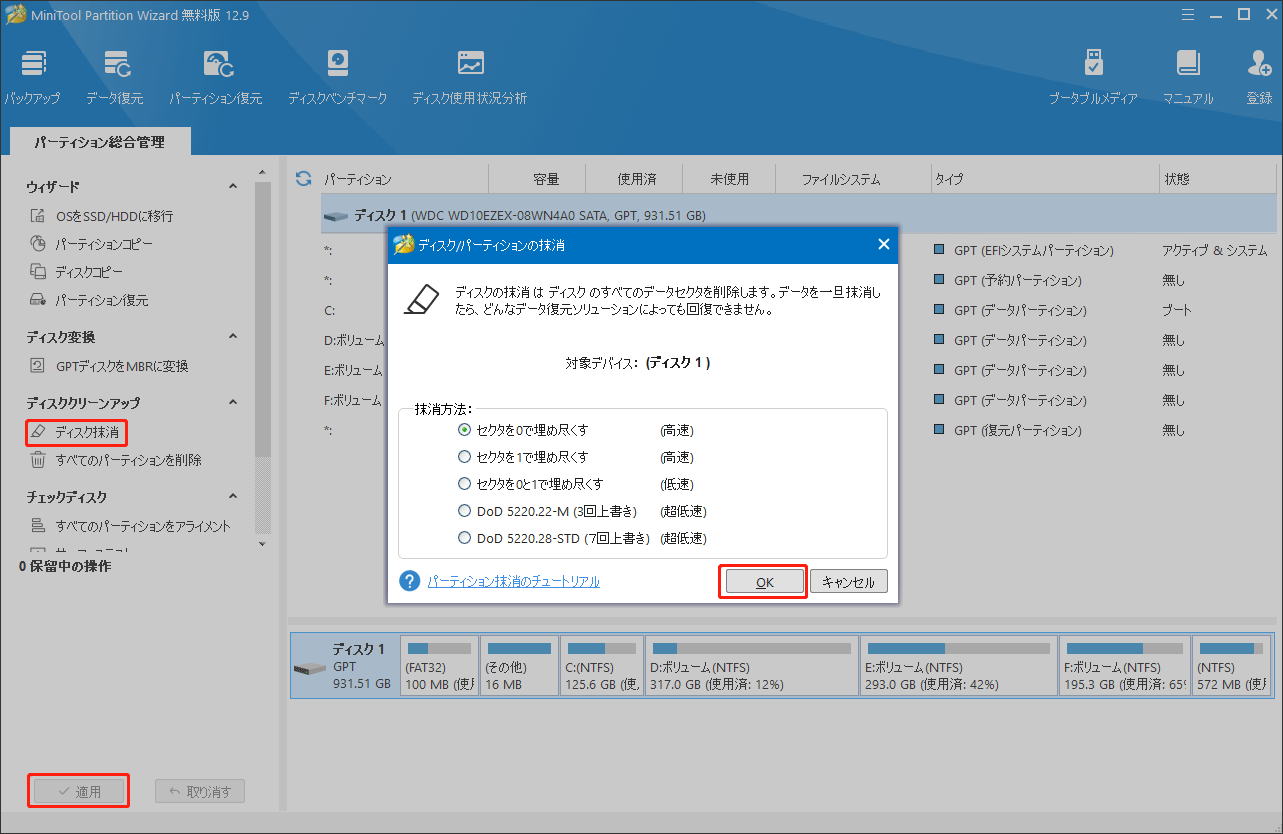Collapse the ディスククリーンアップ section
1283x834 pixels.
(233, 403)
